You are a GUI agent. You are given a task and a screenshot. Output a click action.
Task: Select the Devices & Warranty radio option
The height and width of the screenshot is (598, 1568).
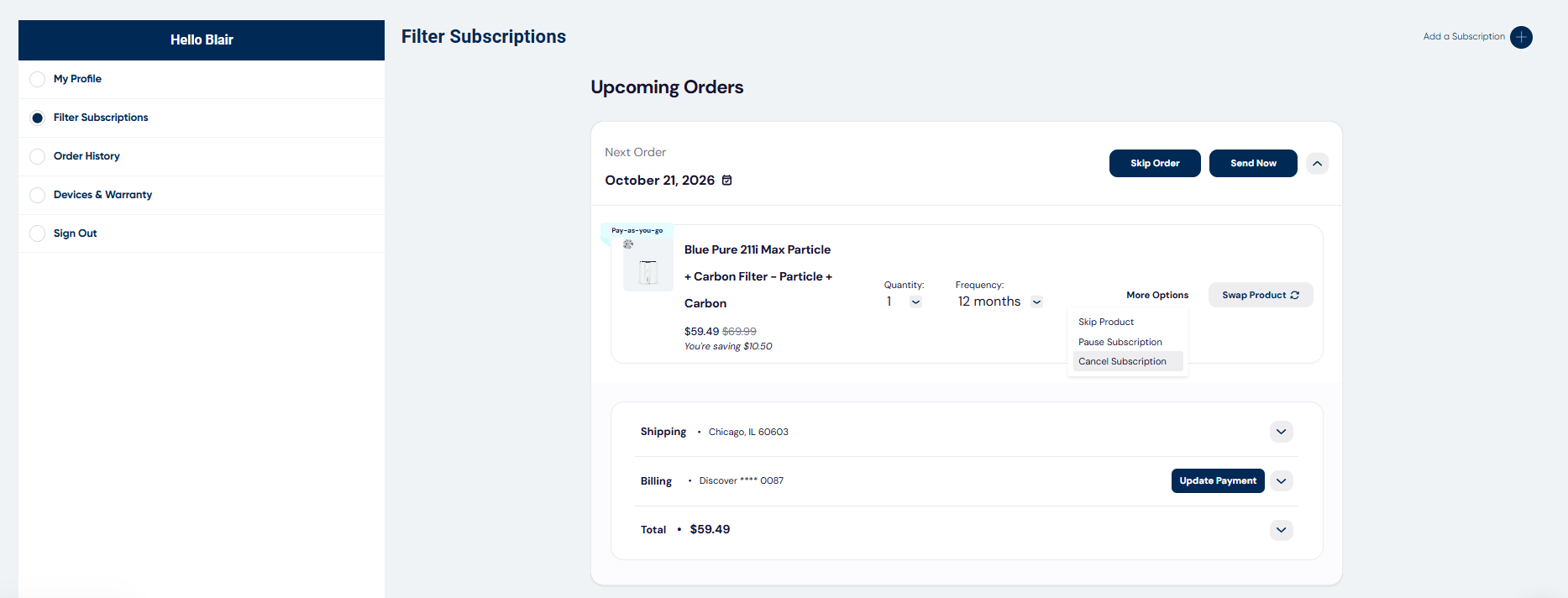[x=37, y=195]
